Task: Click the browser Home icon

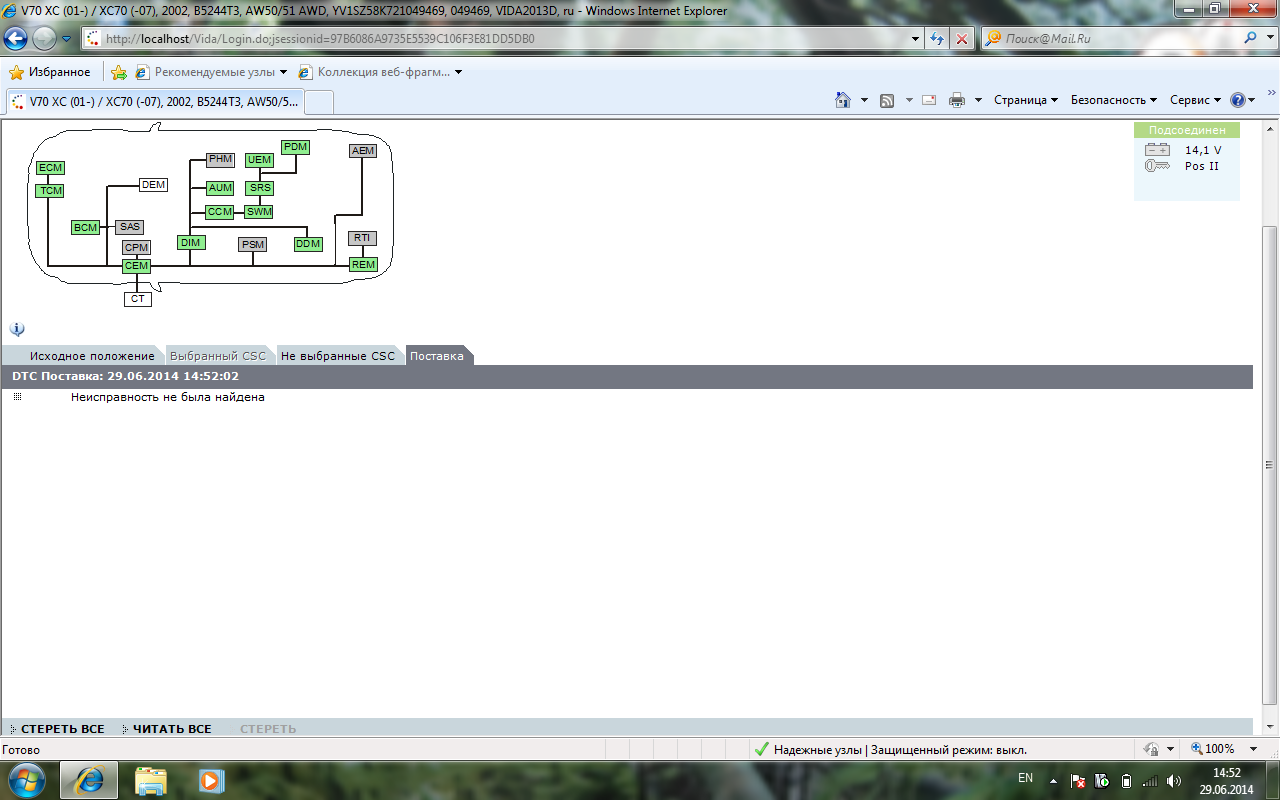Action: pos(843,100)
